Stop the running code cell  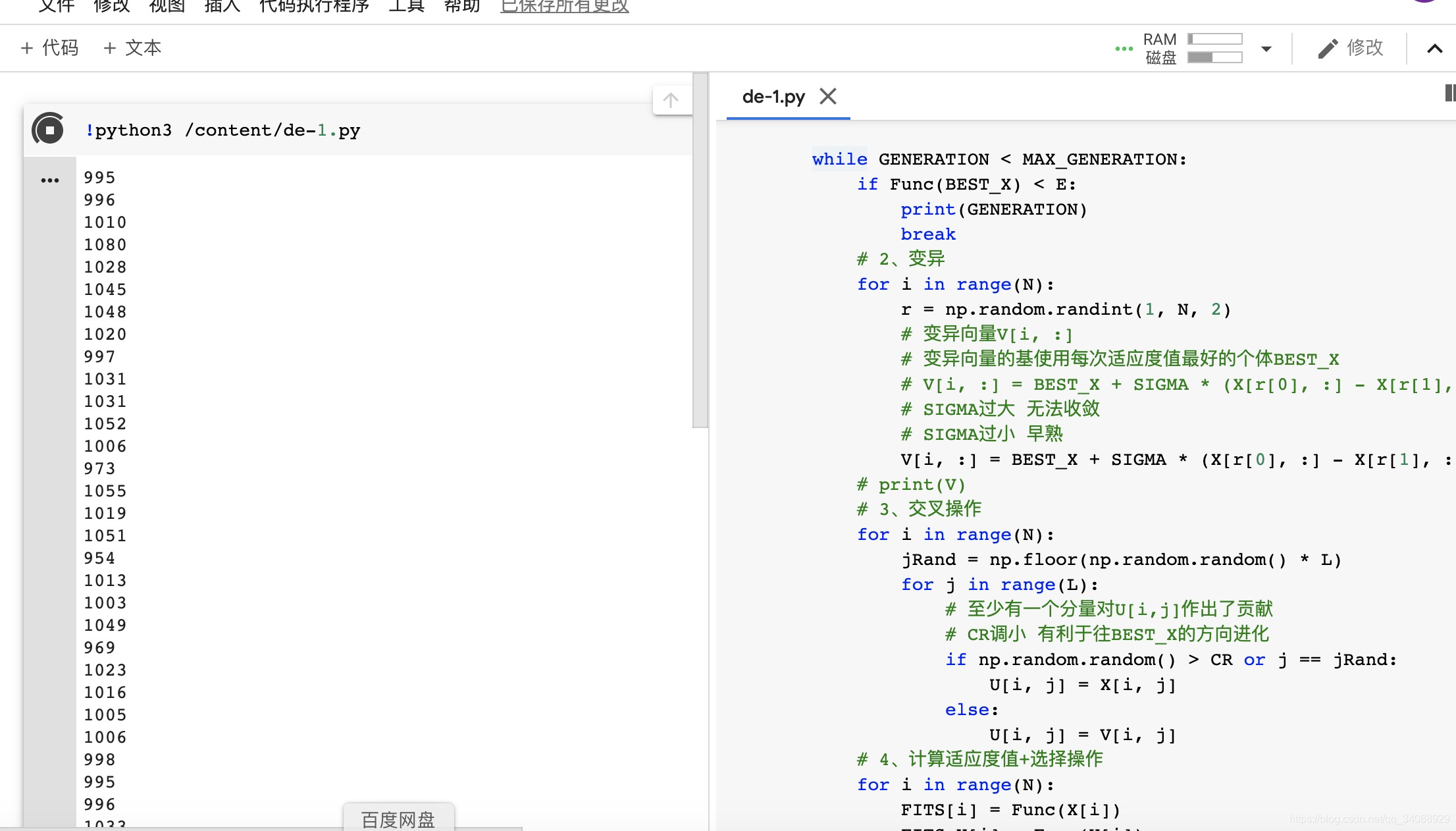(49, 130)
